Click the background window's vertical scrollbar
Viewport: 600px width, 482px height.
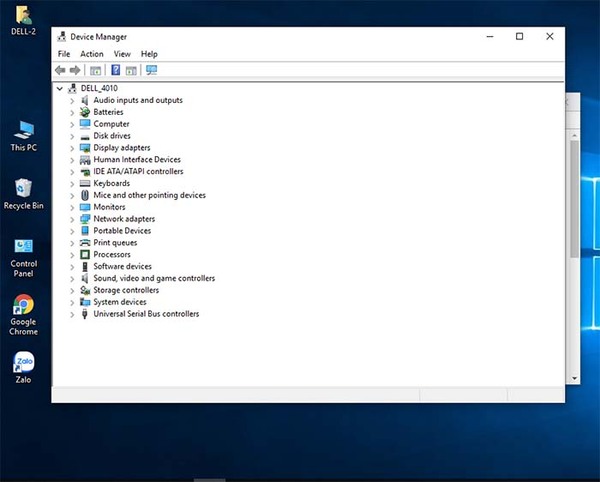click(x=573, y=200)
